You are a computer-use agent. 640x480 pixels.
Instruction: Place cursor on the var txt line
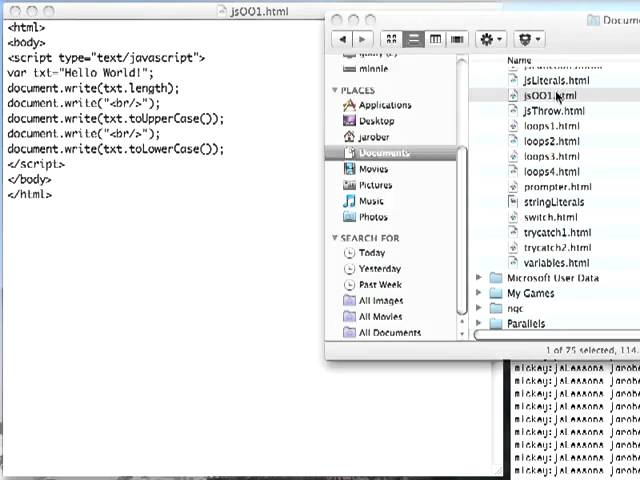(x=80, y=73)
